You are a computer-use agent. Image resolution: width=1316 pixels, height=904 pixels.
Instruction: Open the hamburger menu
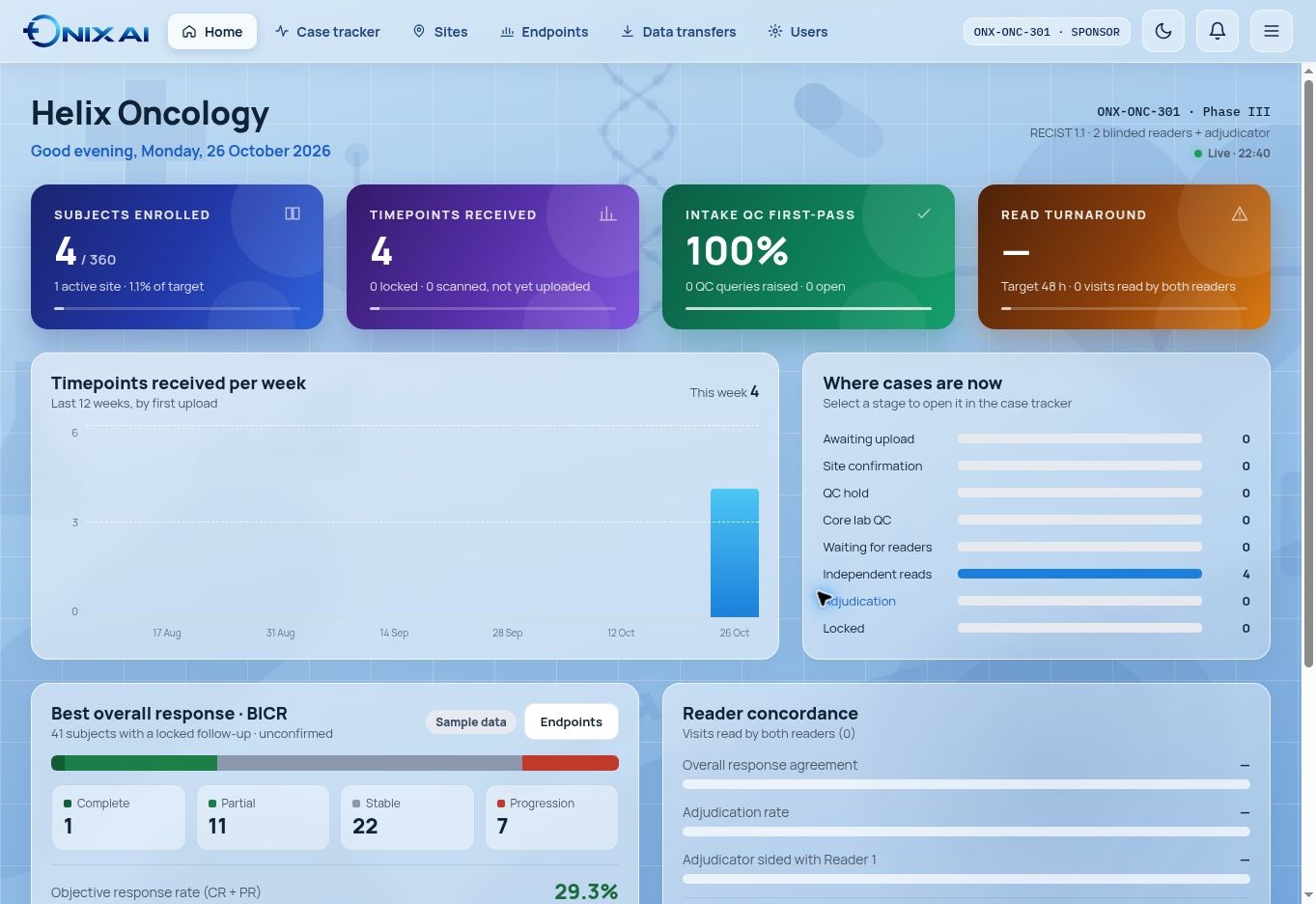[1272, 32]
